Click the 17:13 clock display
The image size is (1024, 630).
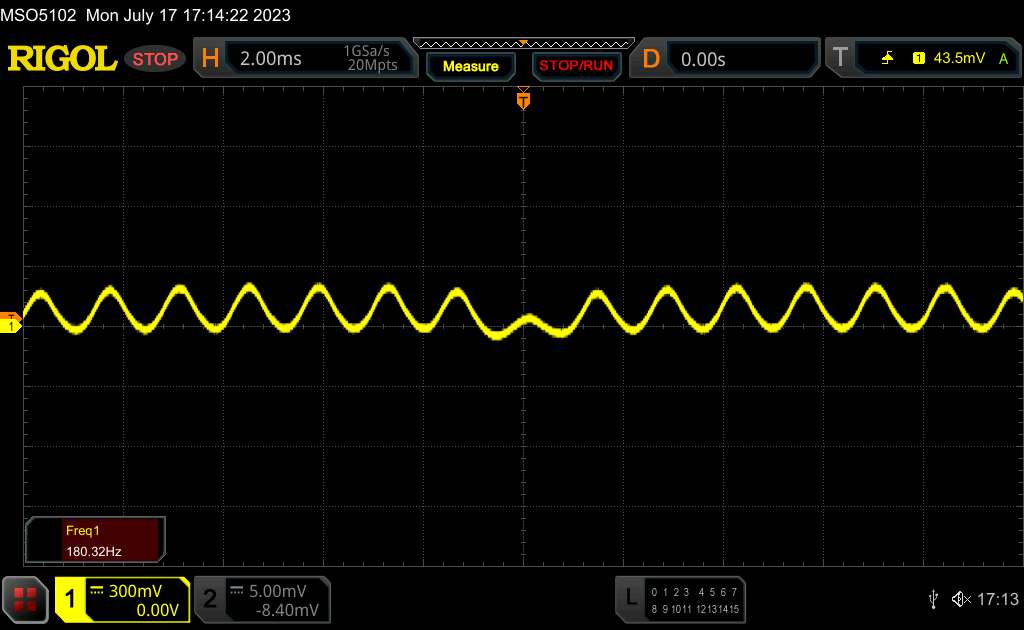997,599
